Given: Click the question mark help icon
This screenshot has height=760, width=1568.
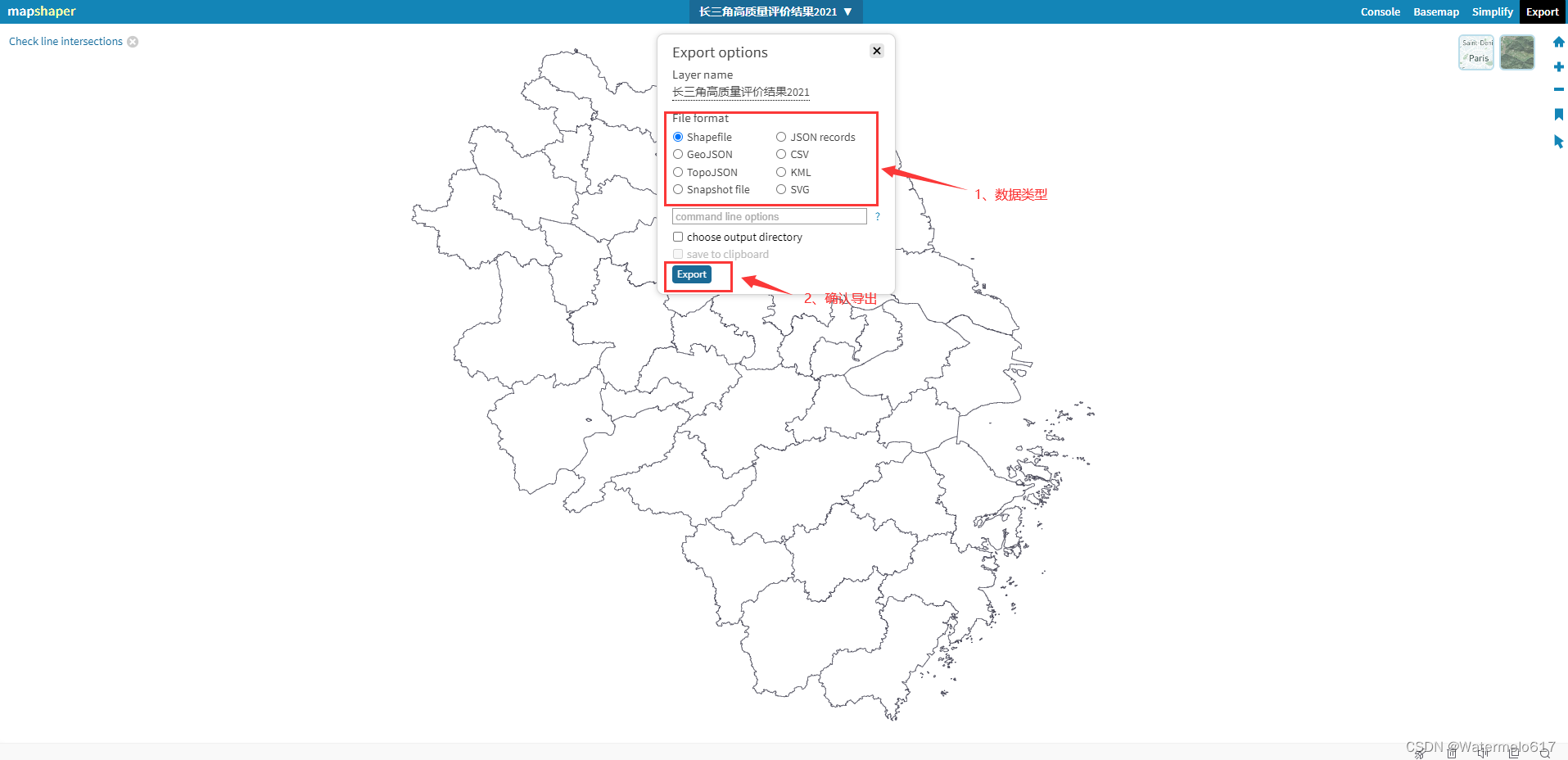Looking at the screenshot, I should (877, 216).
